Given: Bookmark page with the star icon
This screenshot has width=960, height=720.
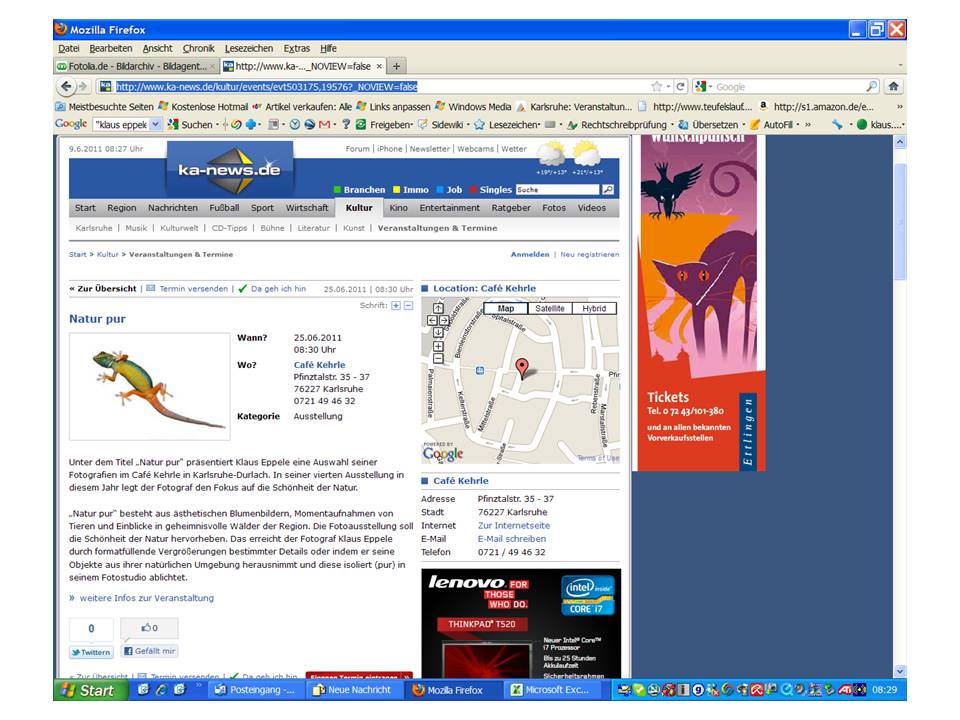Looking at the screenshot, I should [657, 87].
